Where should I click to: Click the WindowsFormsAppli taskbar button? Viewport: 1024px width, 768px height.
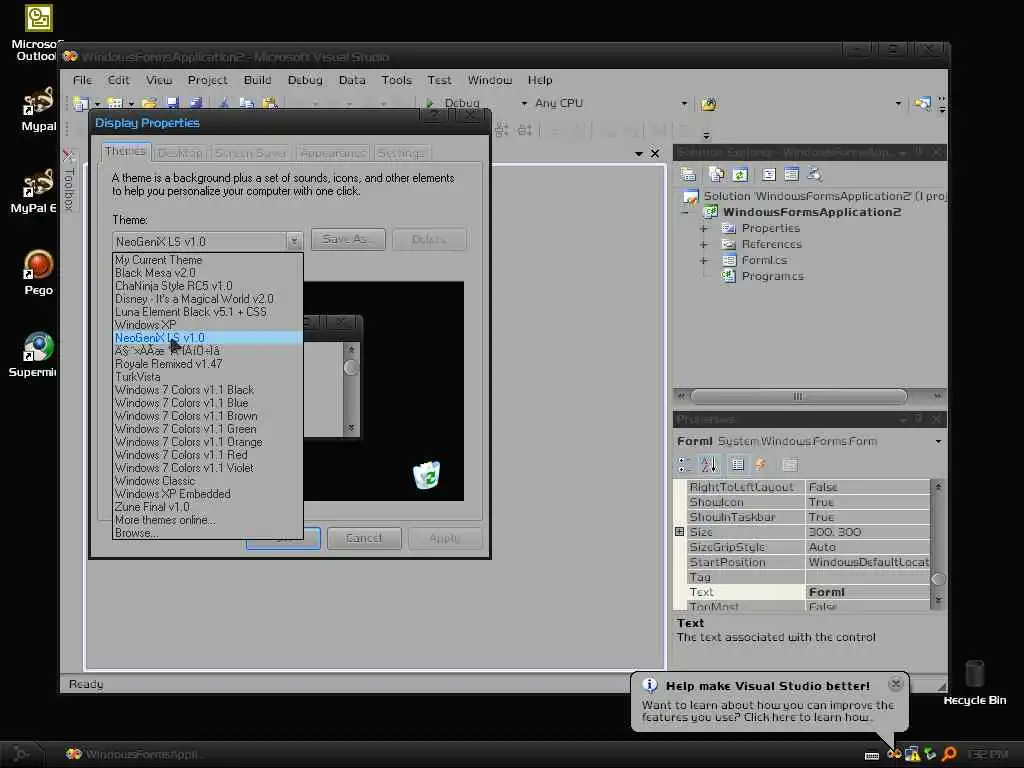click(134, 754)
